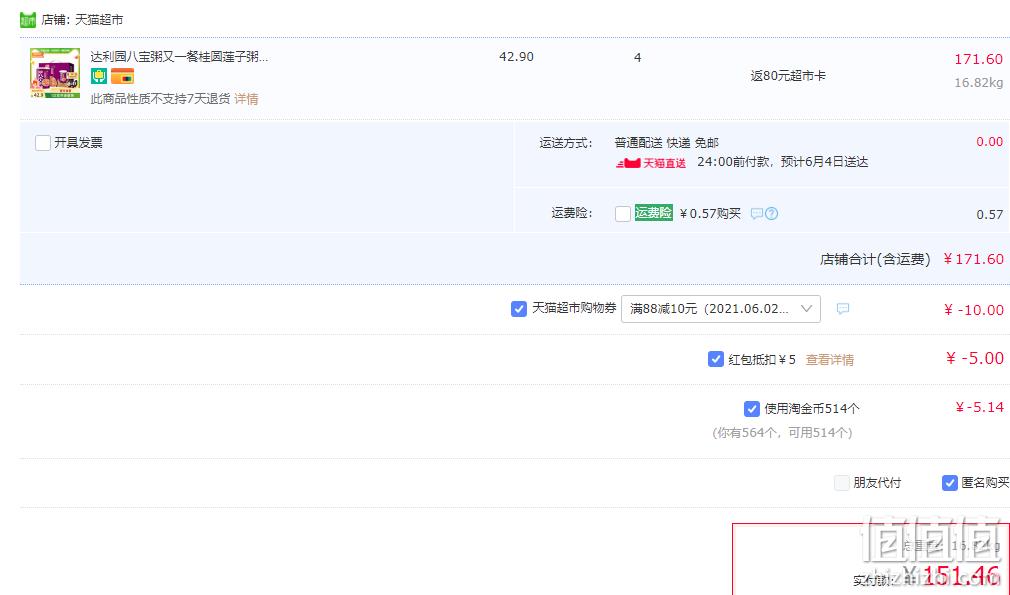Click the 店铺: 天猫超市 store name
Screen dimensions: 1010x595
82,20
